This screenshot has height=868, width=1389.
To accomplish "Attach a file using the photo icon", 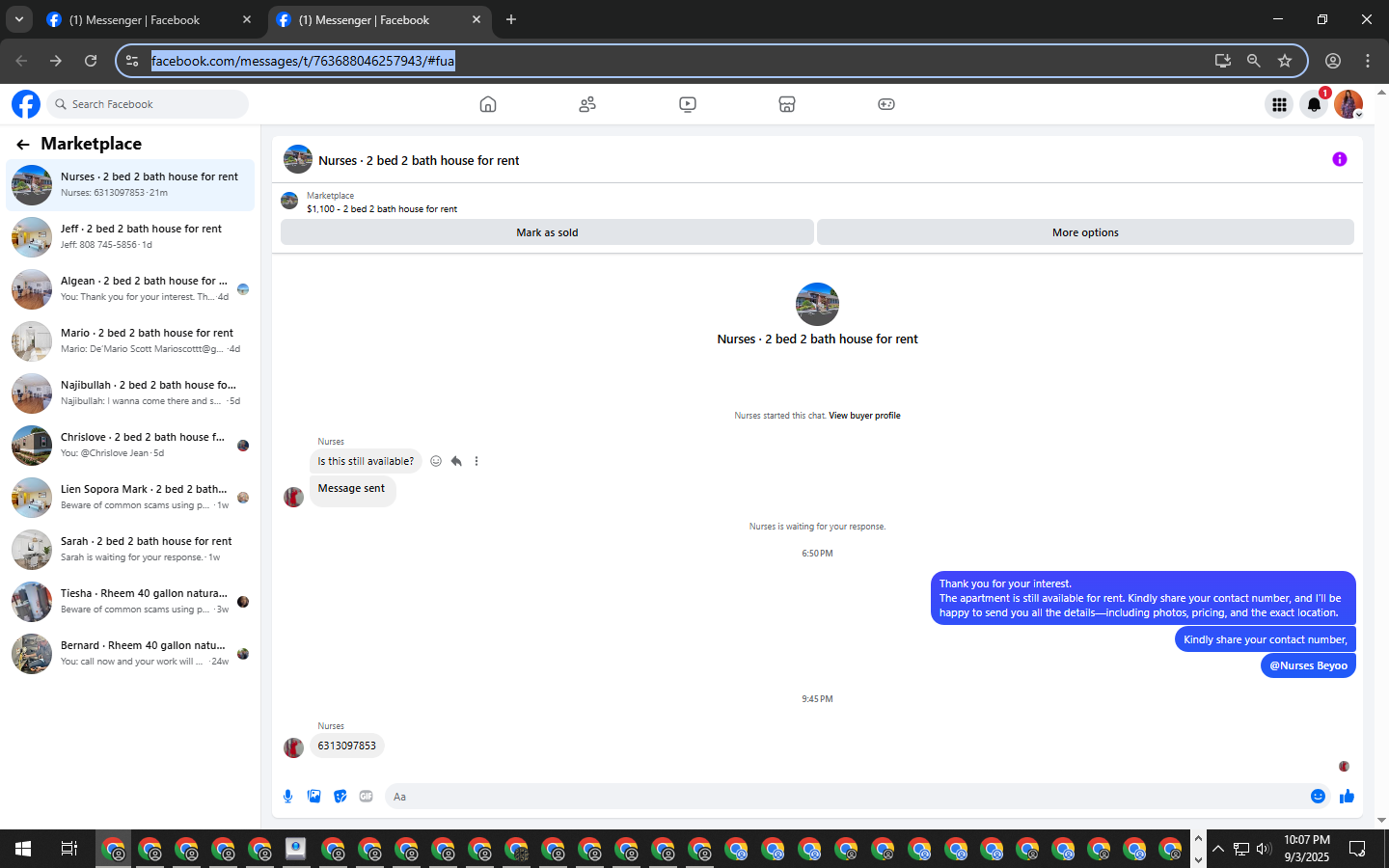I will pos(313,796).
